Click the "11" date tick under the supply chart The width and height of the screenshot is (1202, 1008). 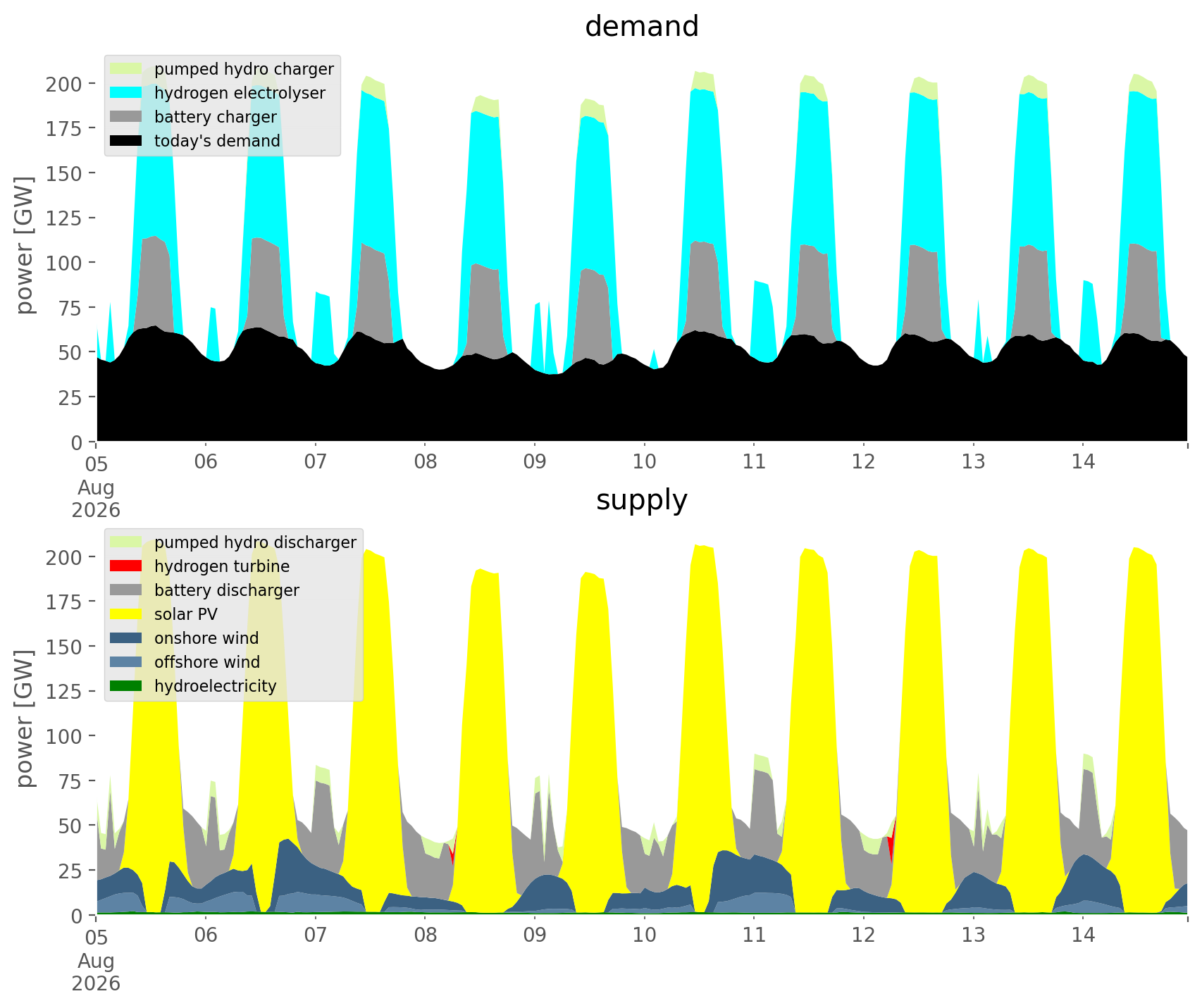pos(754,936)
